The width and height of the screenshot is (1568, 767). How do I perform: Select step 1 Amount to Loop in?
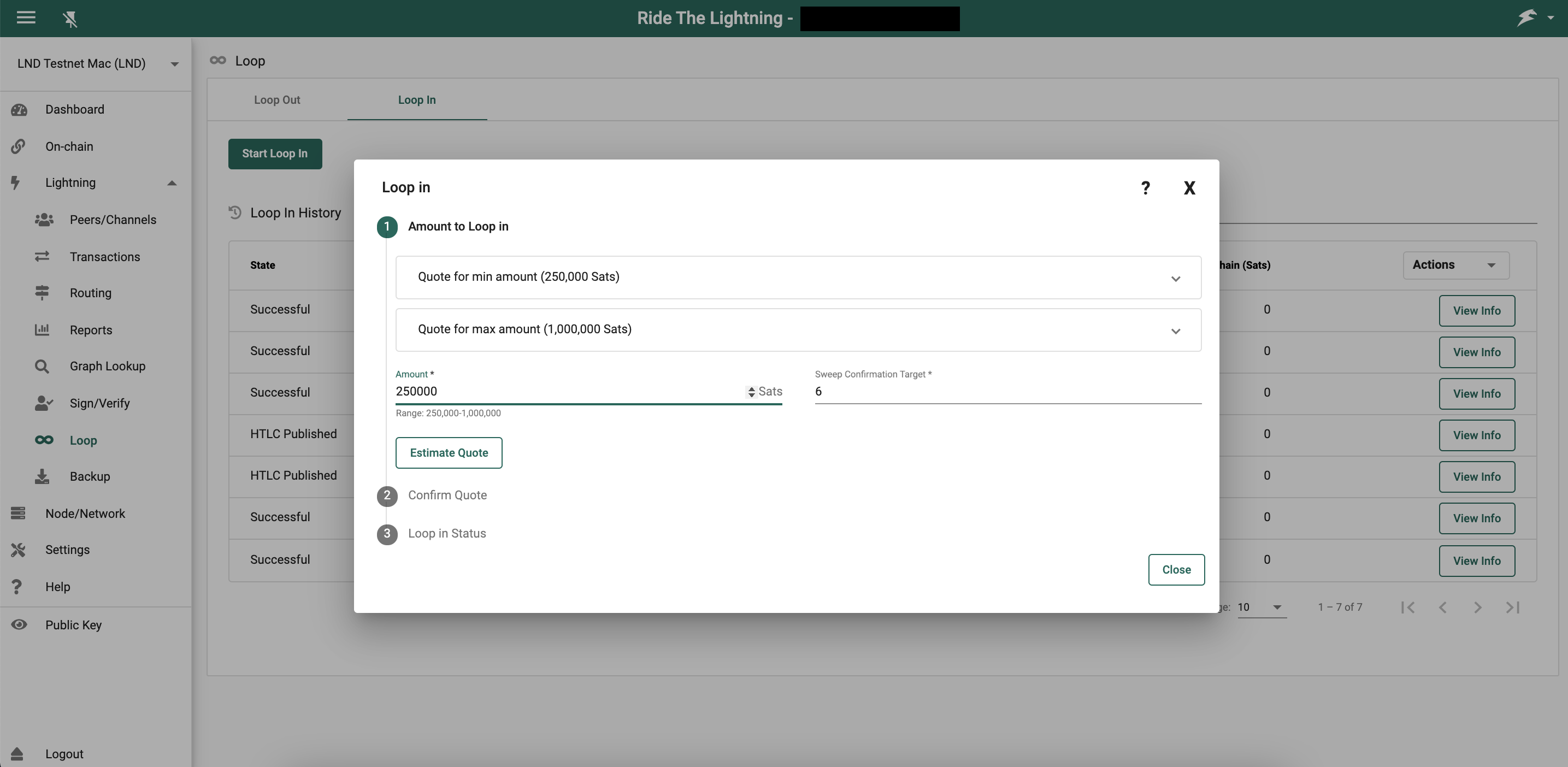(443, 227)
